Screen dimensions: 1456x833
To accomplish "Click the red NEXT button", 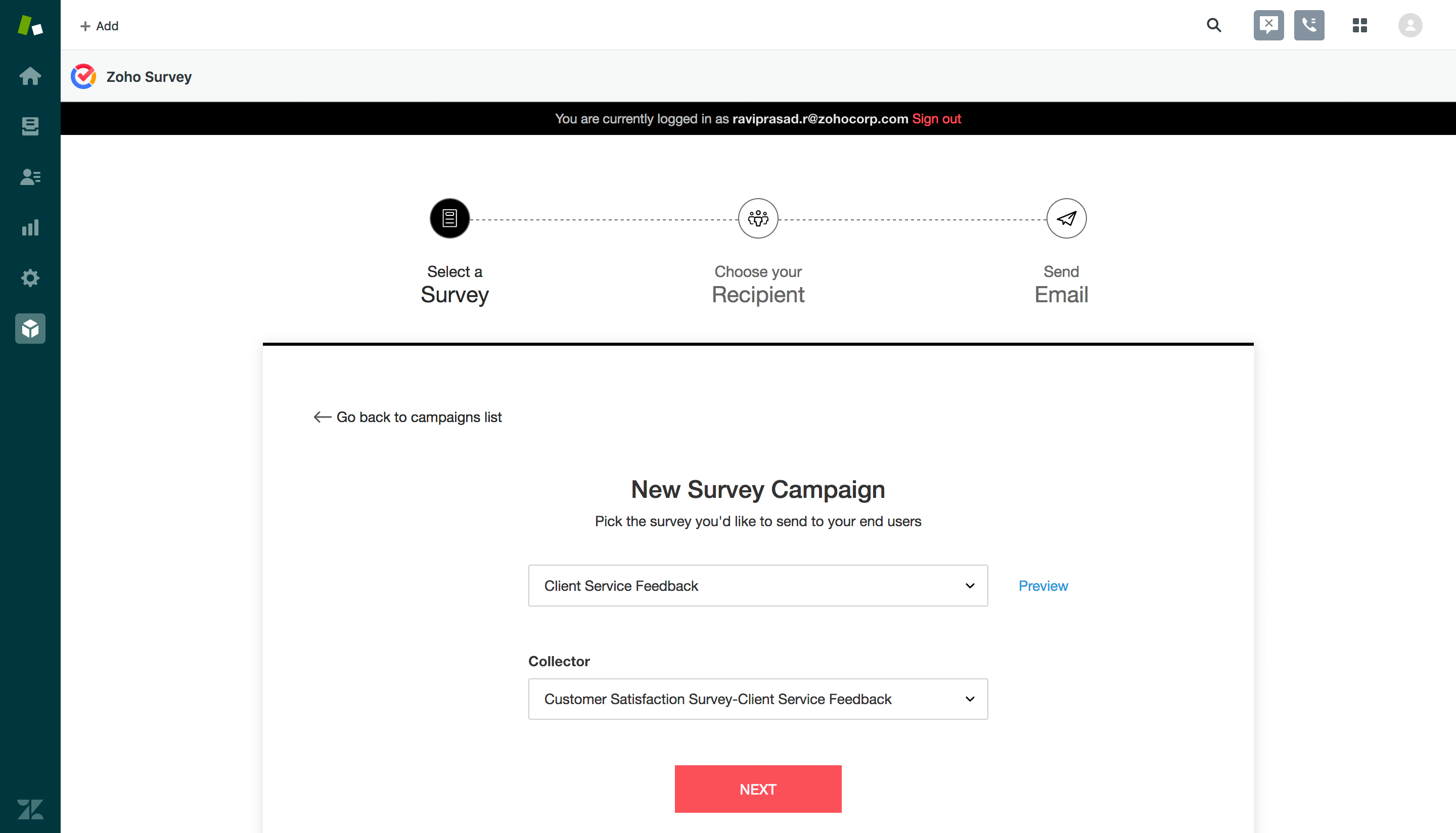I will (x=757, y=789).
